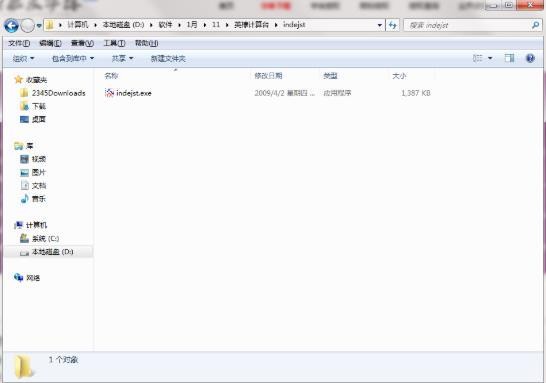The image size is (546, 383).
Task: Click the change view icon
Action: [477, 58]
